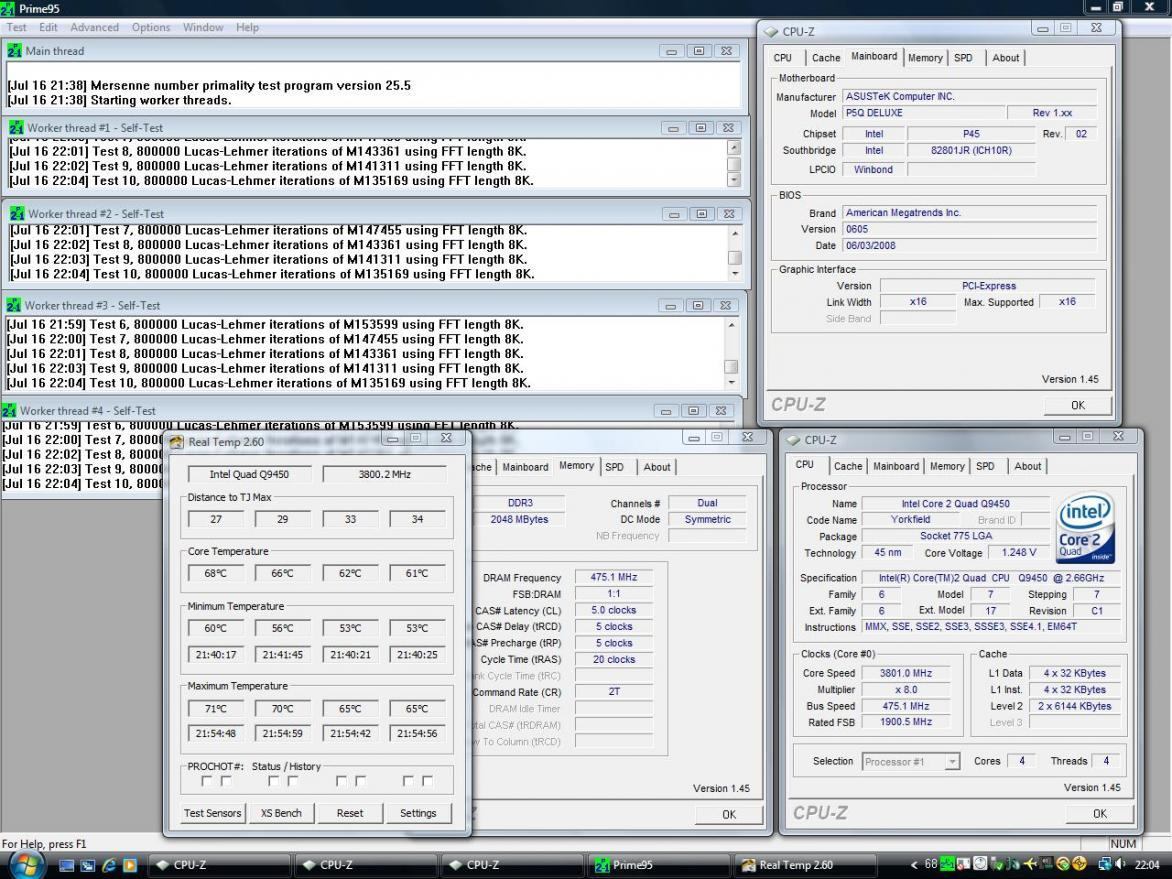Click the Multiplier value x 8.0
The image size is (1172, 879).
tap(906, 689)
